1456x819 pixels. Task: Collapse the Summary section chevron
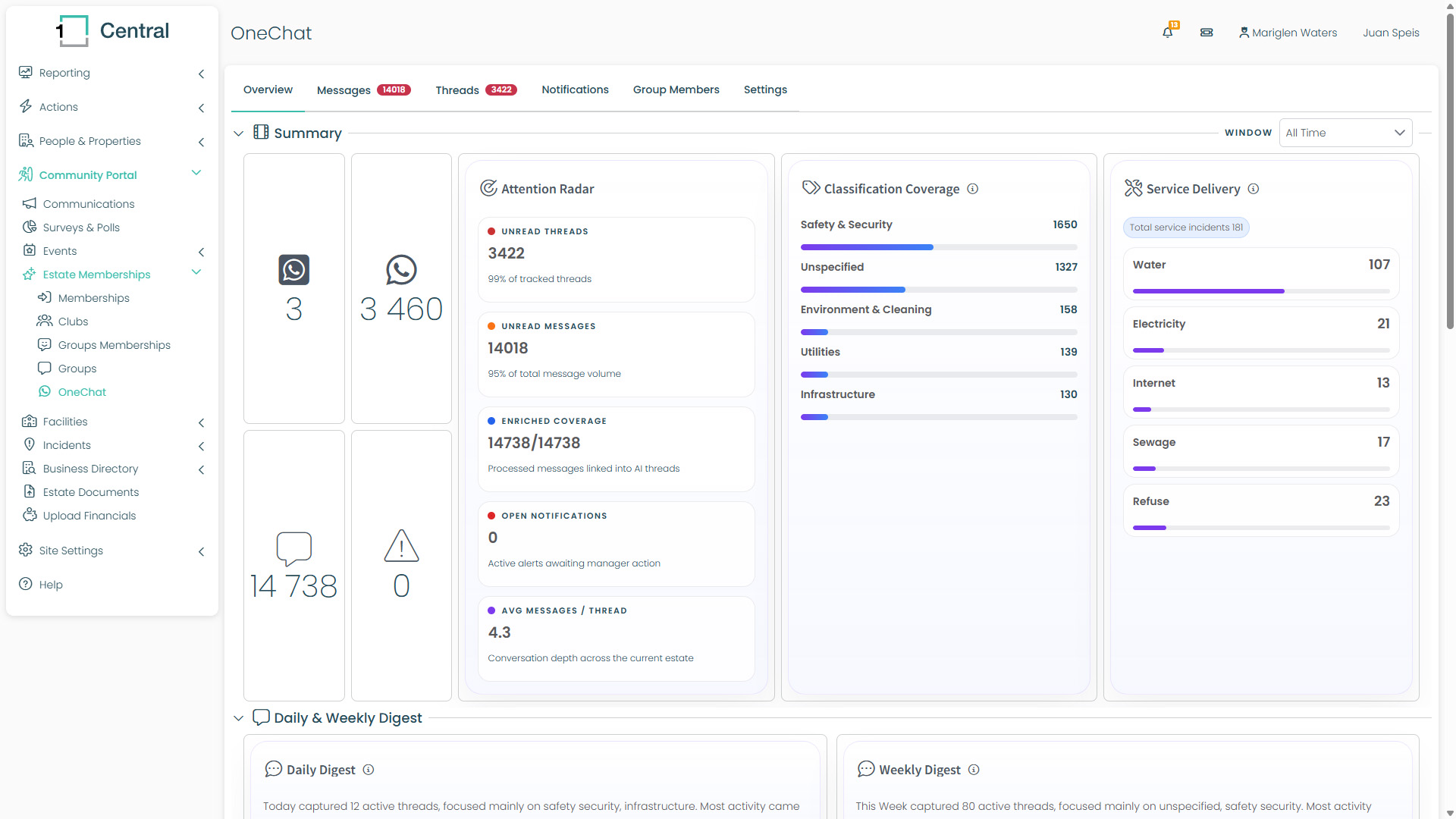pos(239,133)
